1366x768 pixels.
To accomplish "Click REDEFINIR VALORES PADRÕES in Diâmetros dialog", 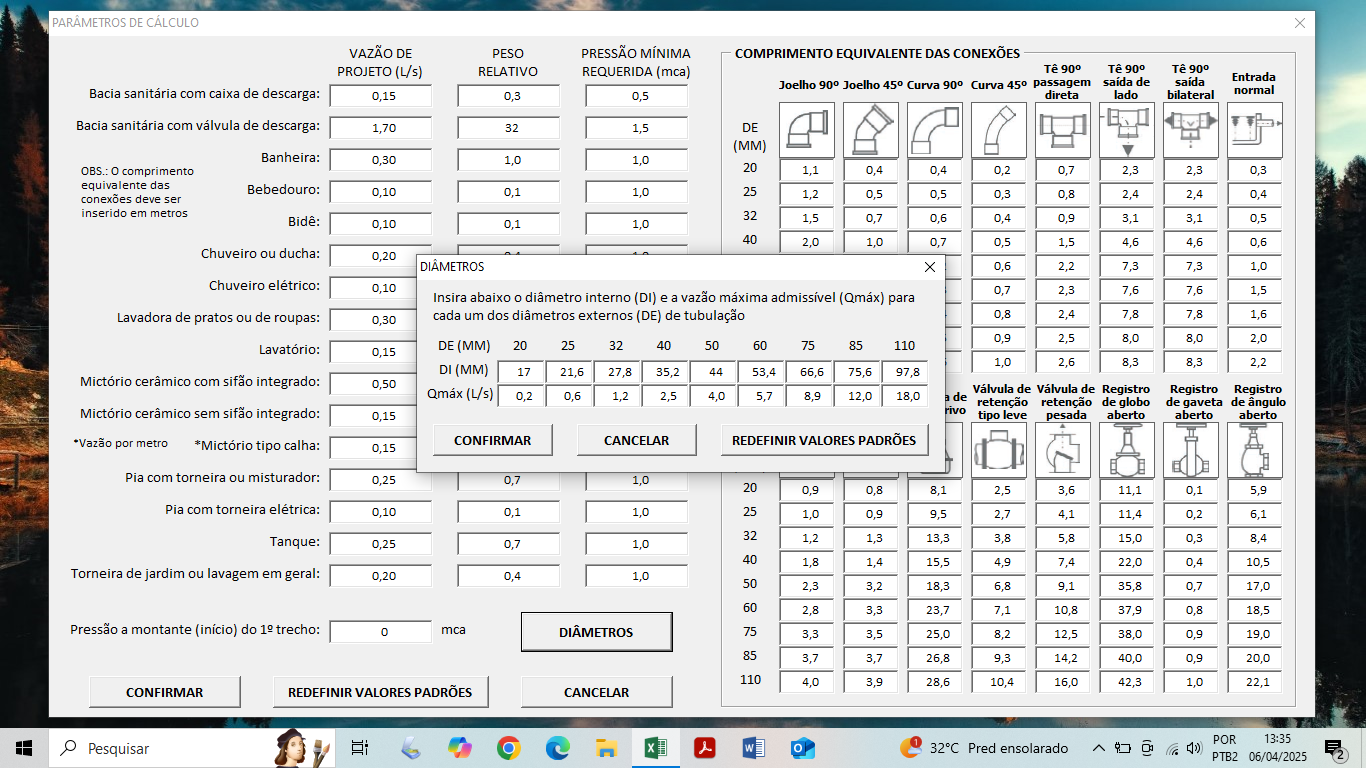I will [824, 440].
